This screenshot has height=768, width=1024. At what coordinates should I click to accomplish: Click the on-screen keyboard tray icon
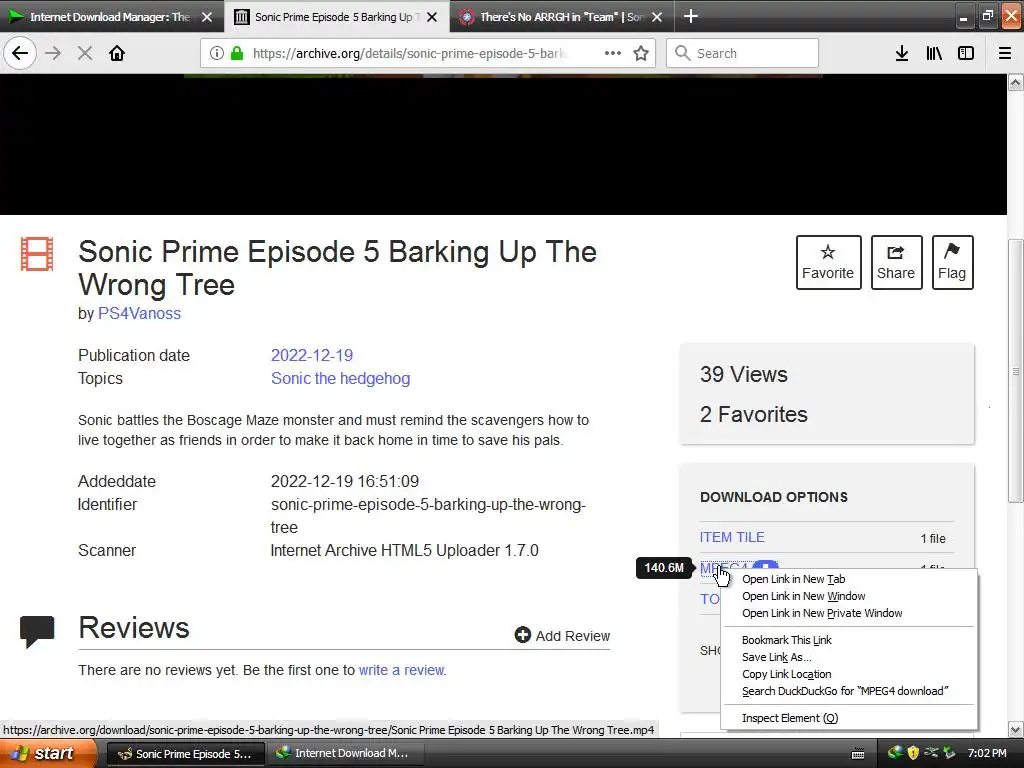[858, 754]
